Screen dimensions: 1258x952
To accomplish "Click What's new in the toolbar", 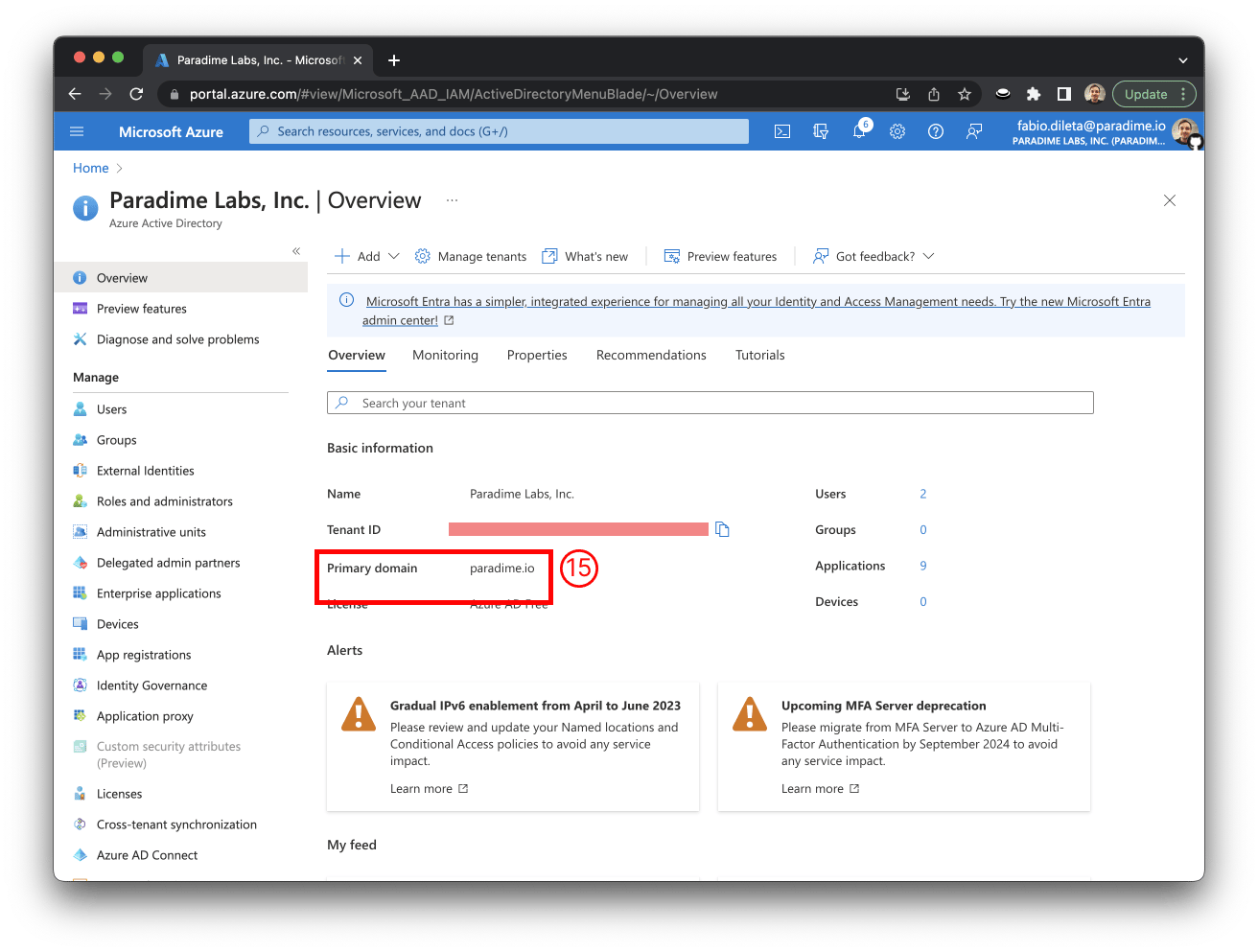I will click(x=585, y=256).
